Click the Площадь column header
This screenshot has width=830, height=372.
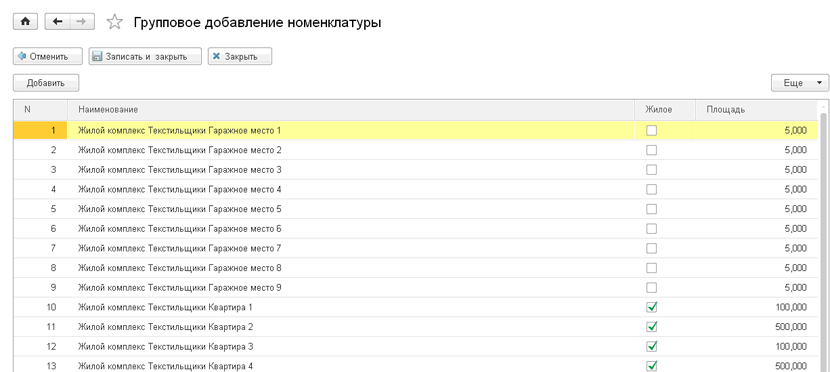pos(756,110)
